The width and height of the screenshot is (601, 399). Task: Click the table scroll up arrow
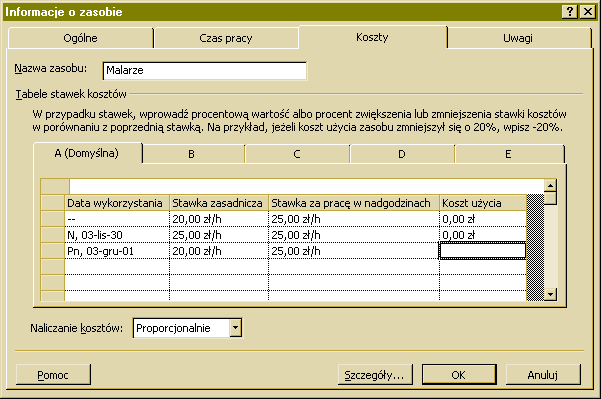tap(550, 186)
